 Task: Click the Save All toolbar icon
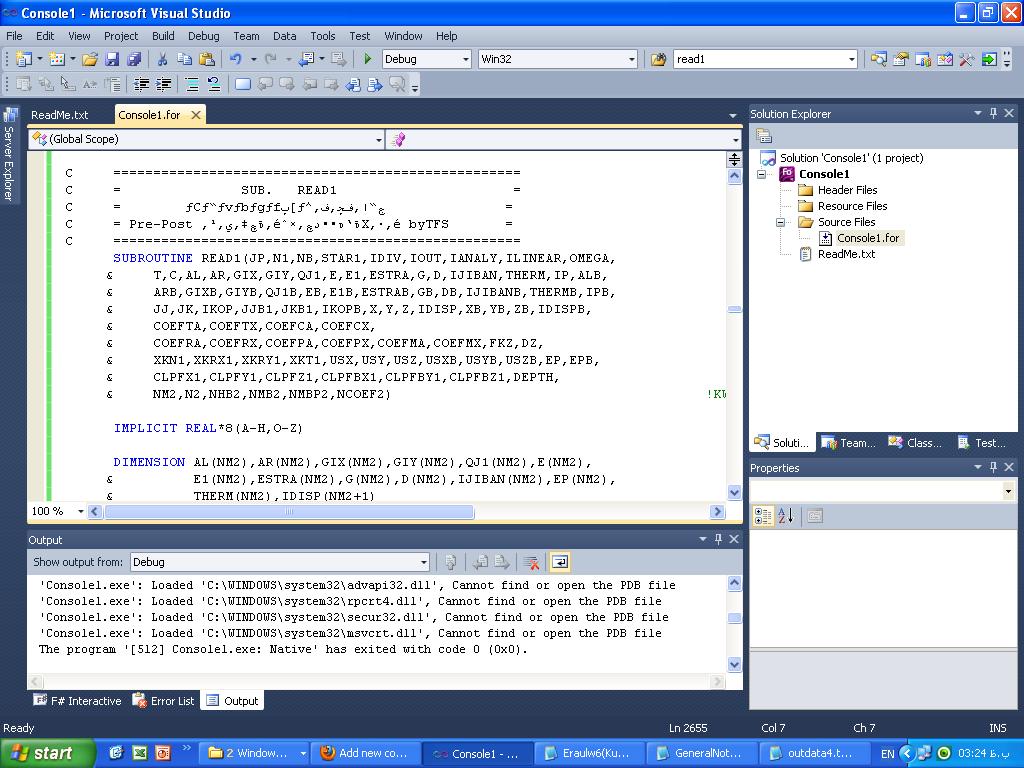point(133,60)
